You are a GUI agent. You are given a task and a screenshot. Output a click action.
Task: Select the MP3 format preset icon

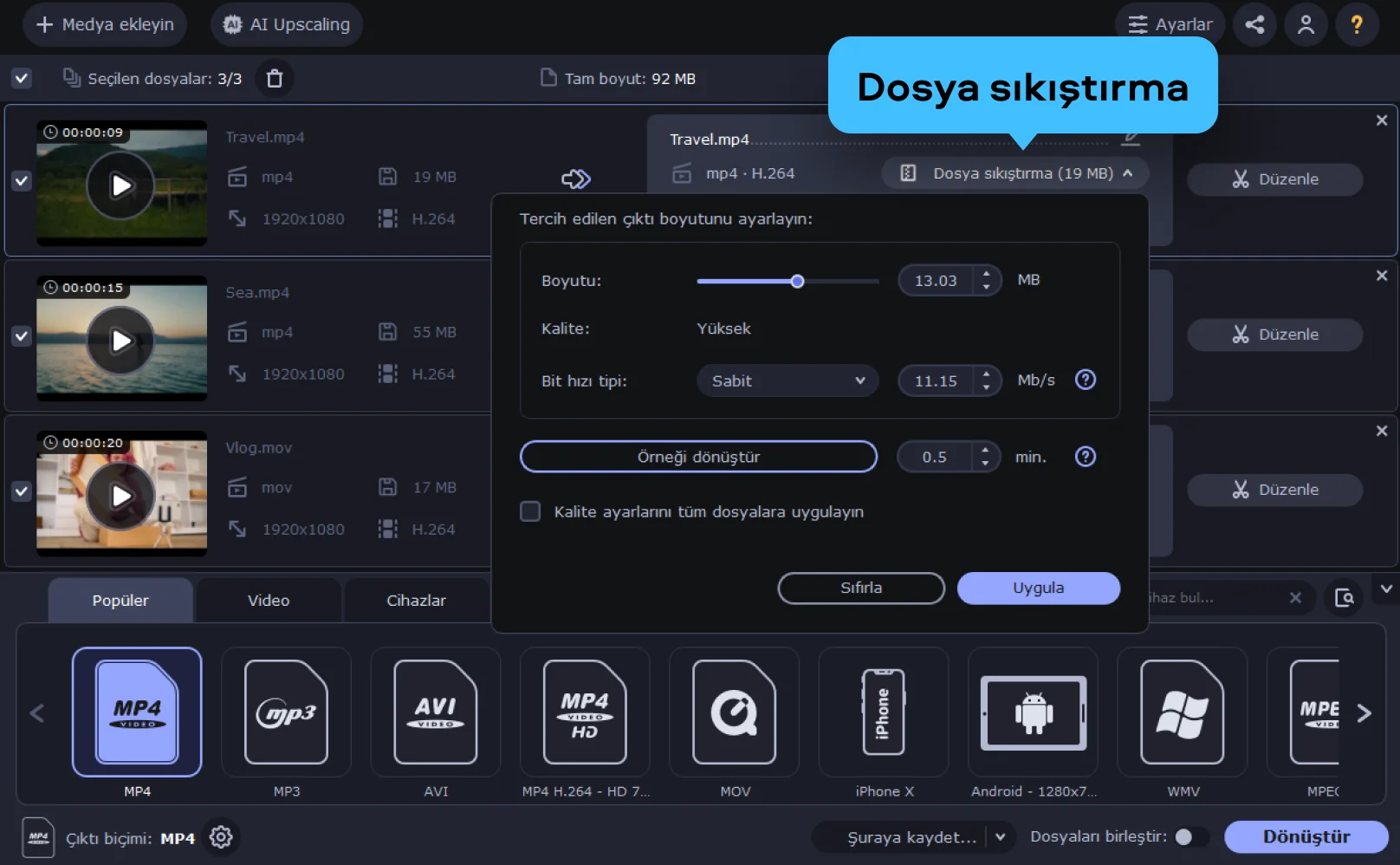pyautogui.click(x=287, y=712)
